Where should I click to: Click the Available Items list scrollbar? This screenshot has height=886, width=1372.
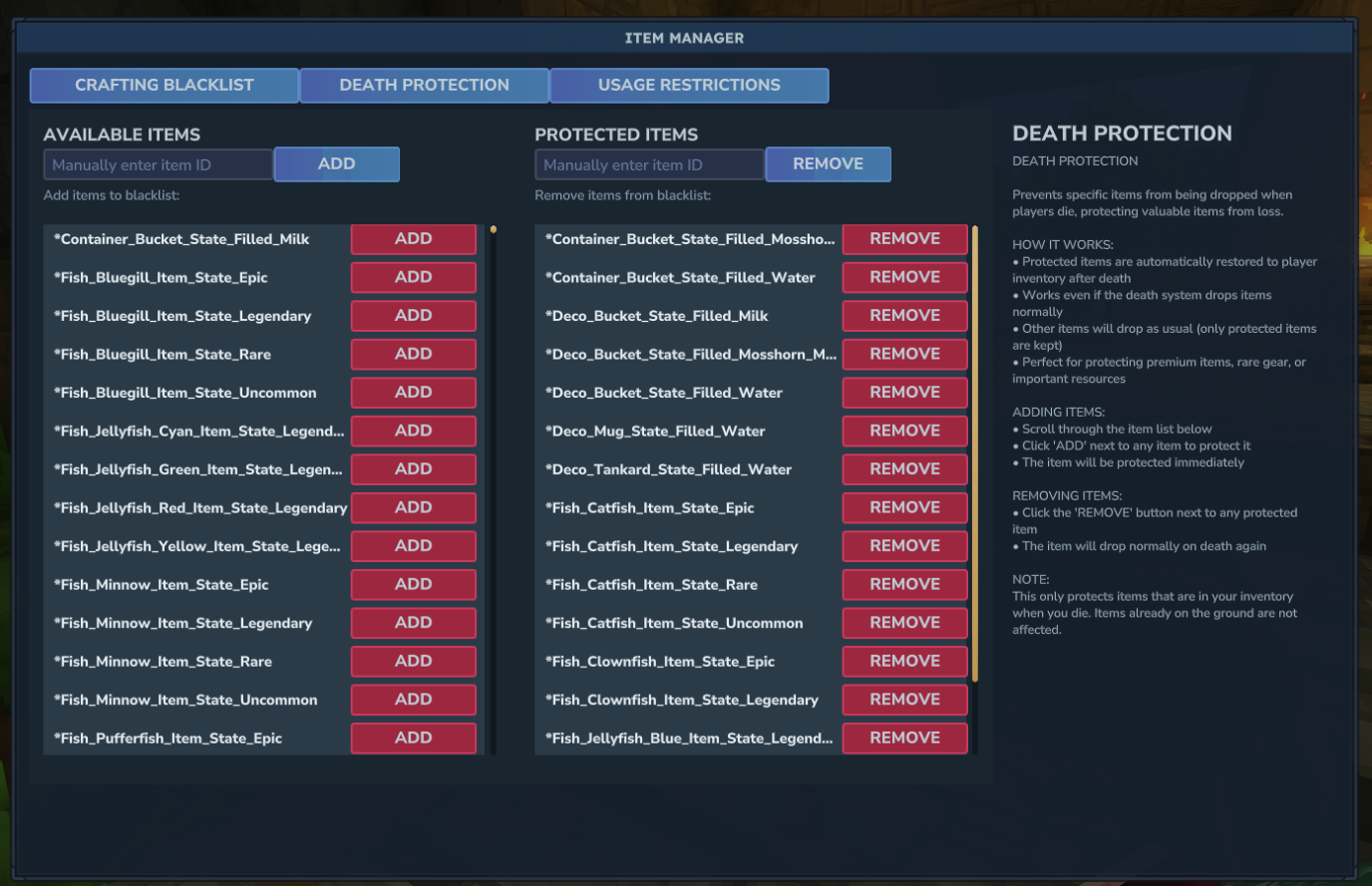pyautogui.click(x=493, y=488)
